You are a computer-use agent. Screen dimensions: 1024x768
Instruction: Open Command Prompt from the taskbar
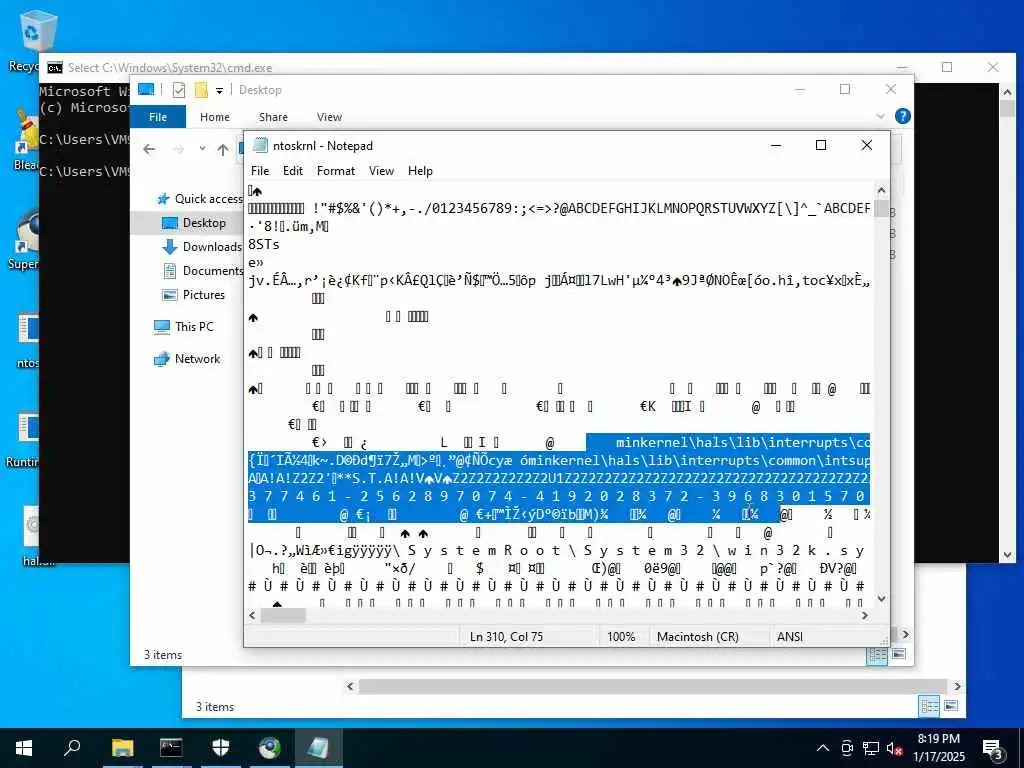[x=171, y=748]
